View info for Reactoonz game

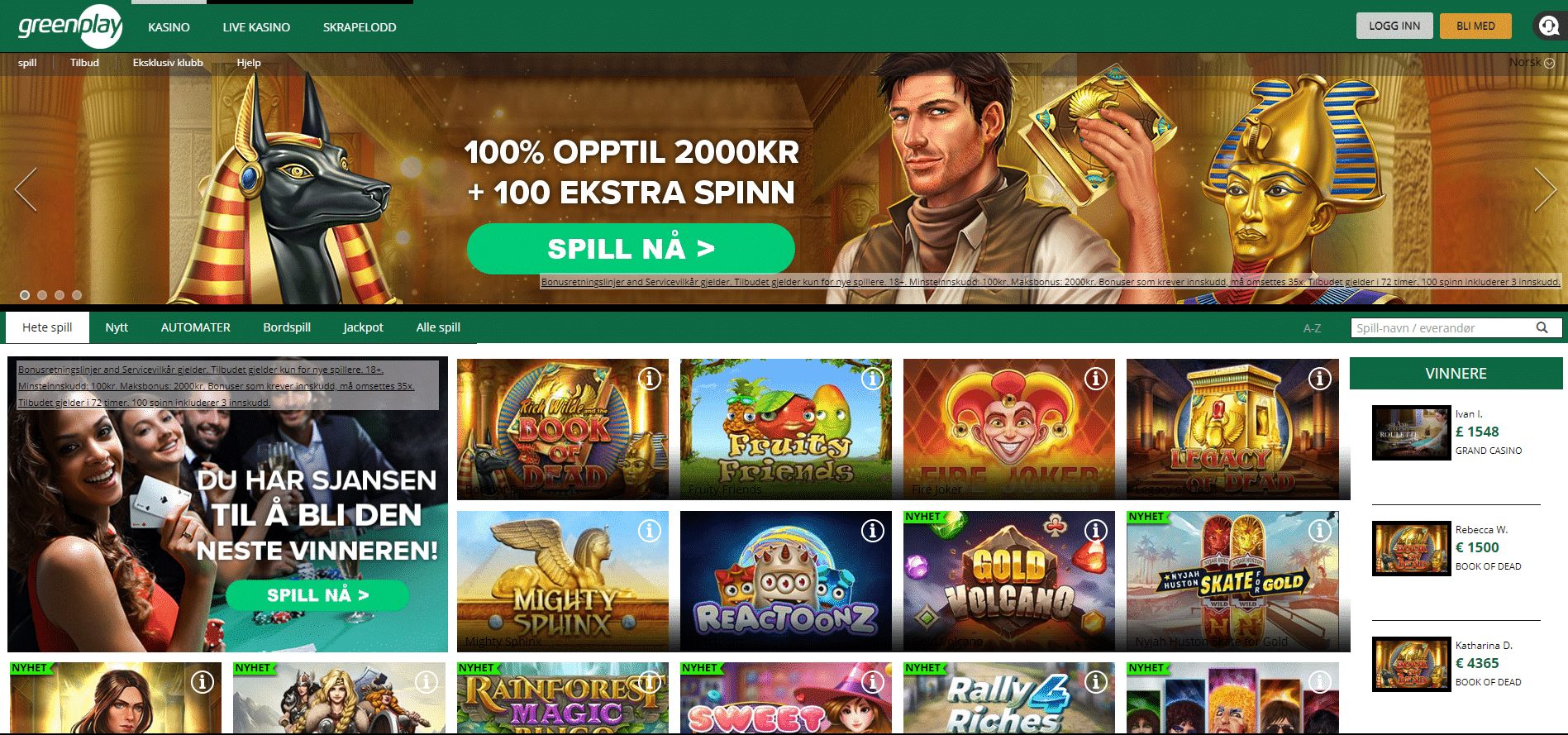click(x=873, y=531)
